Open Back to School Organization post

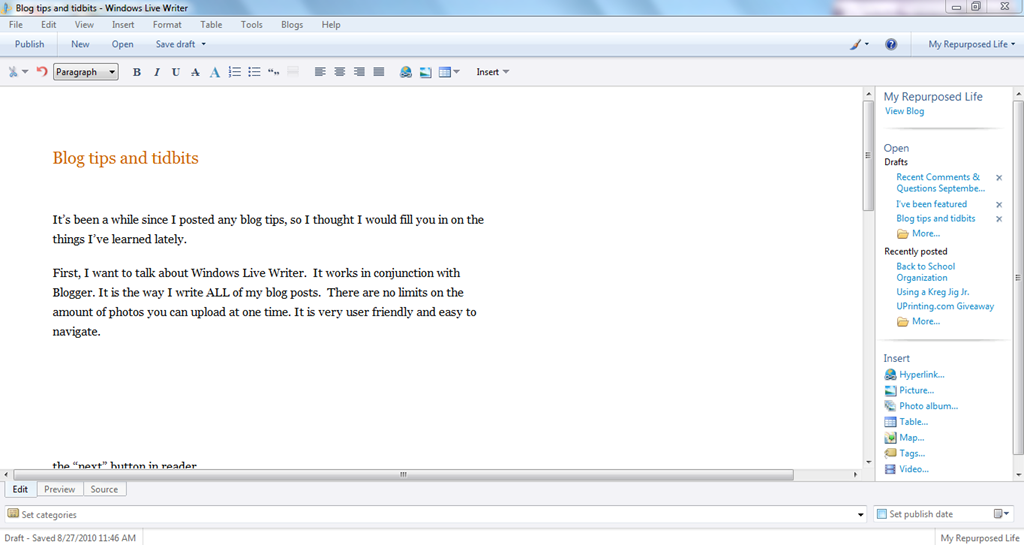pos(925,272)
